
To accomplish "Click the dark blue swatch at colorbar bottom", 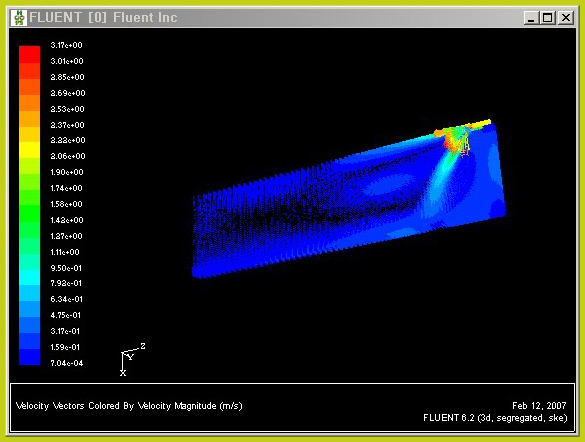I will 29,357.
